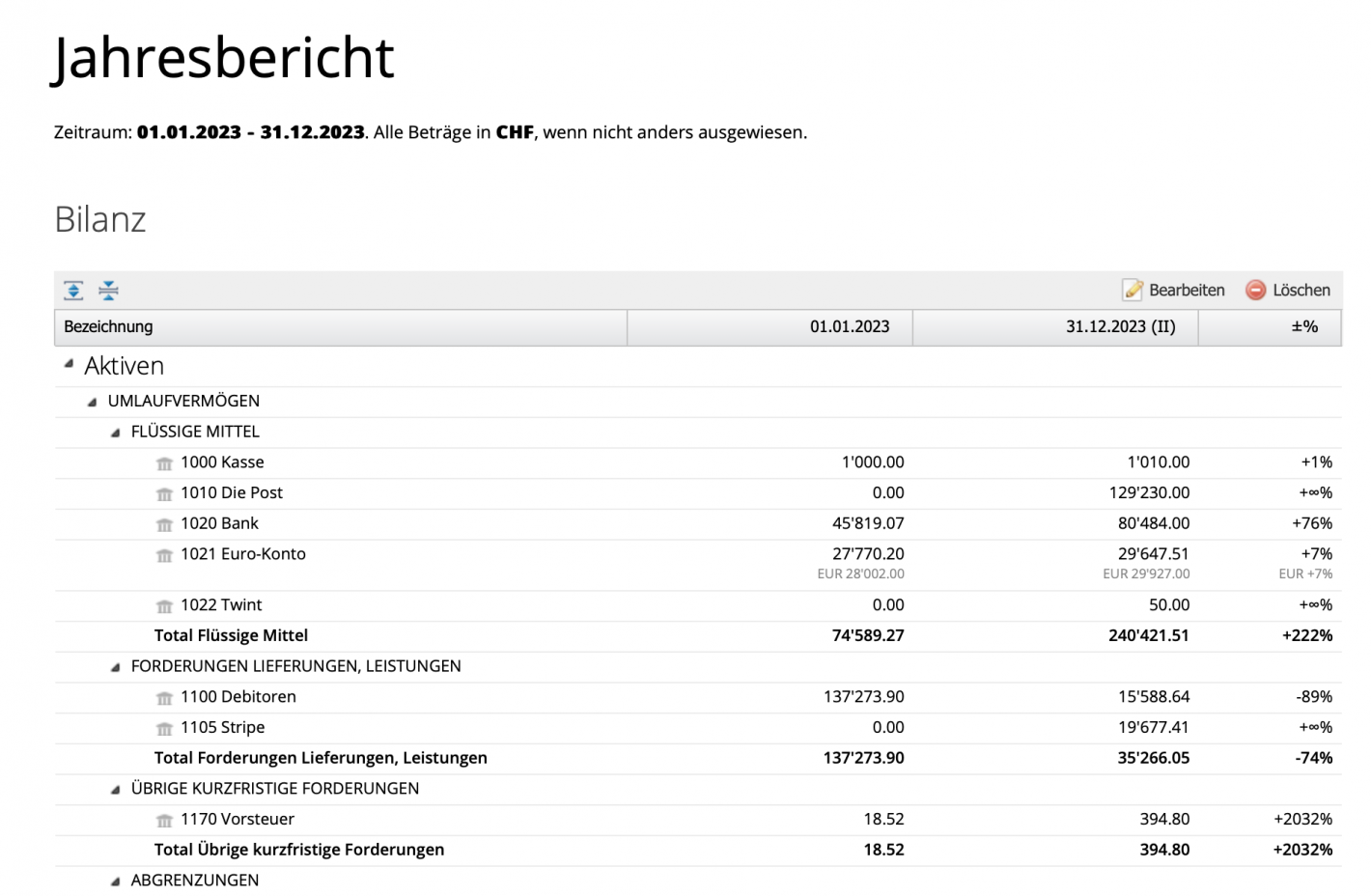The image size is (1371, 896).
Task: Click the collapse all rows icon
Action: point(109,290)
